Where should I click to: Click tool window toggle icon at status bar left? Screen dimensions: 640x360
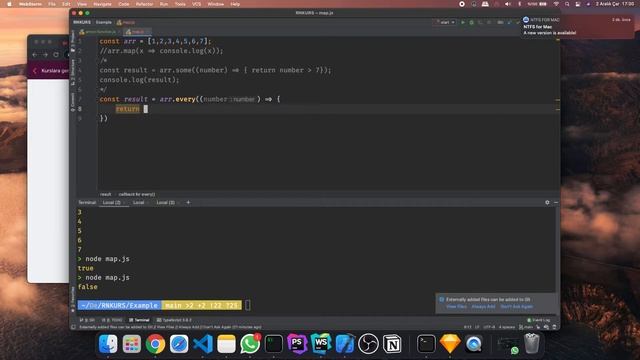pos(73,327)
